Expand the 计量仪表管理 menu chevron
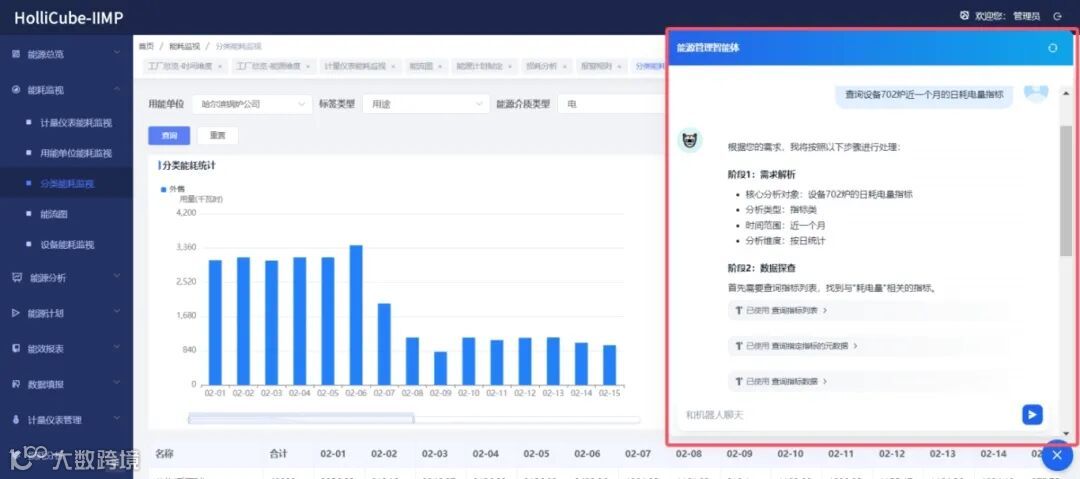 pyautogui.click(x=117, y=418)
